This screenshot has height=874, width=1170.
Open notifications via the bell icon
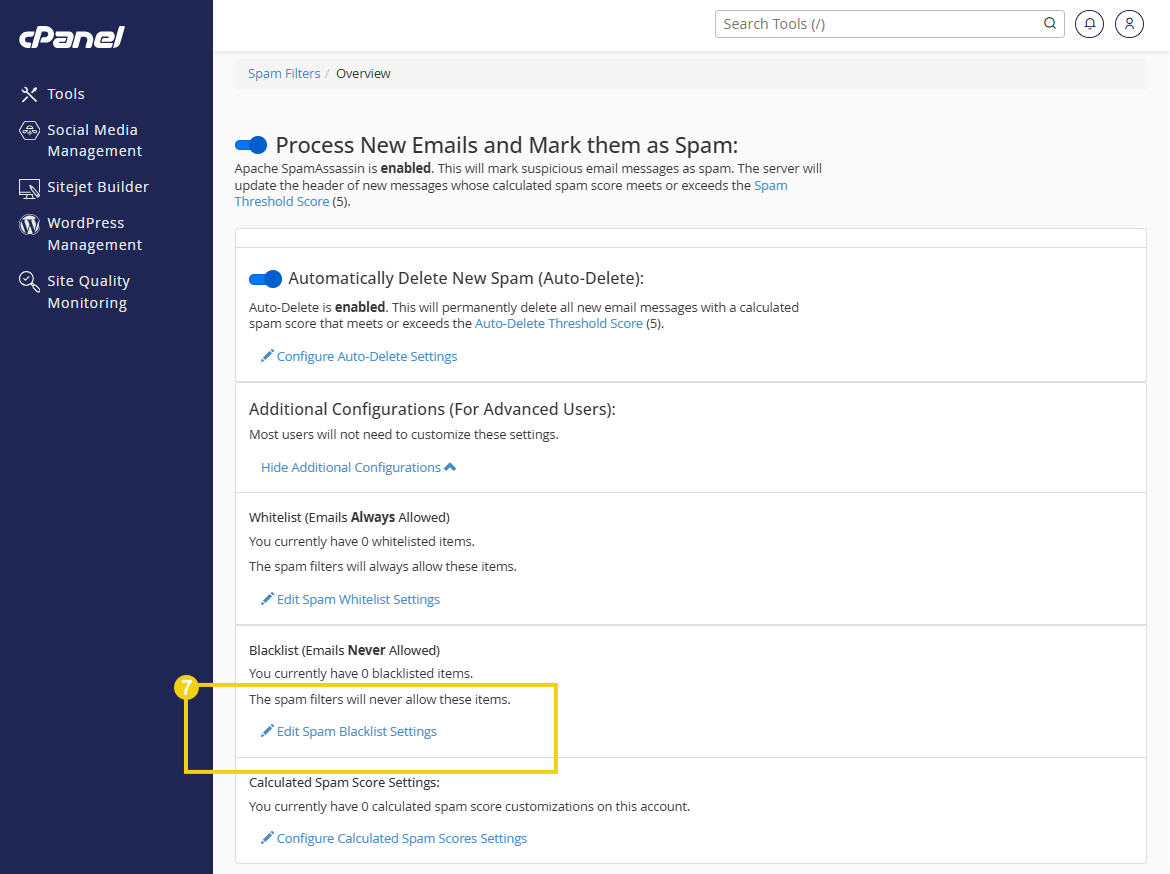(x=1089, y=23)
